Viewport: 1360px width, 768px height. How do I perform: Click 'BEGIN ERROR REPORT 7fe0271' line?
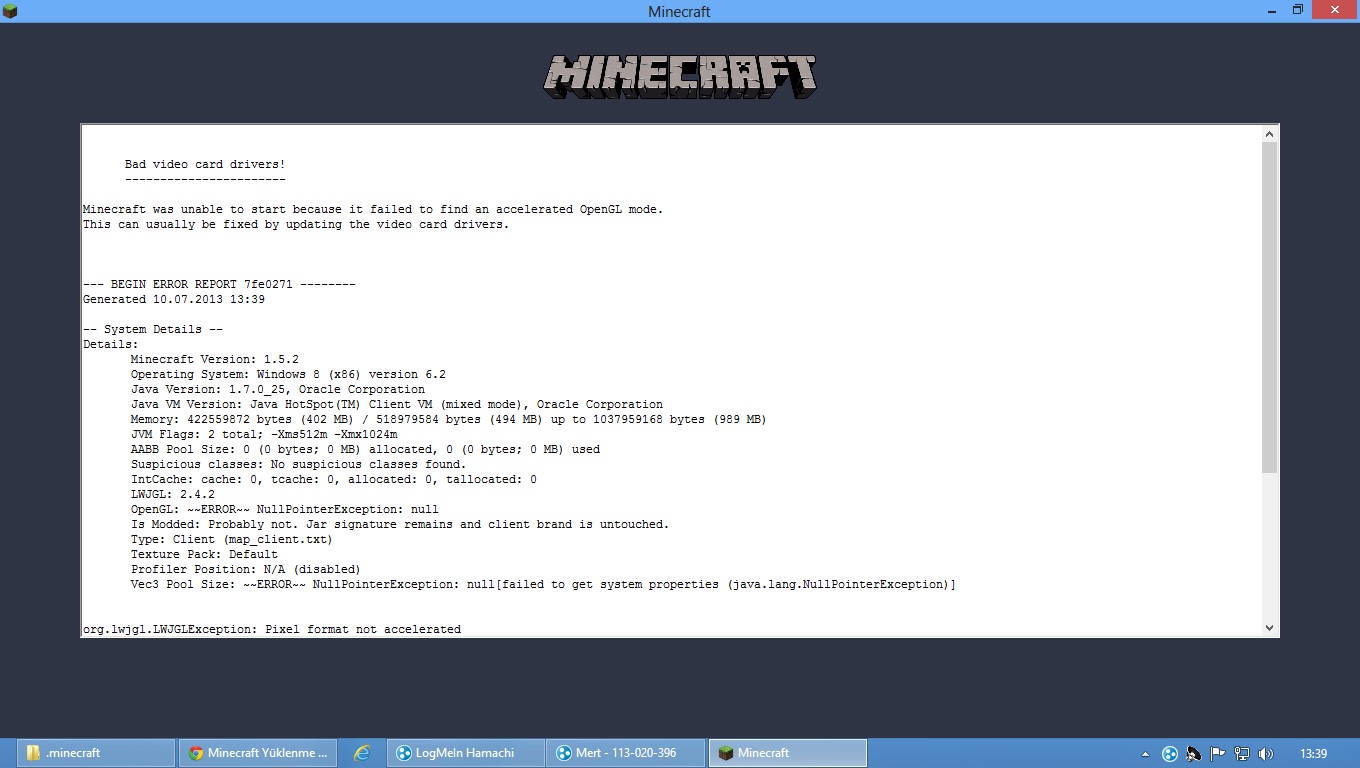coord(219,284)
